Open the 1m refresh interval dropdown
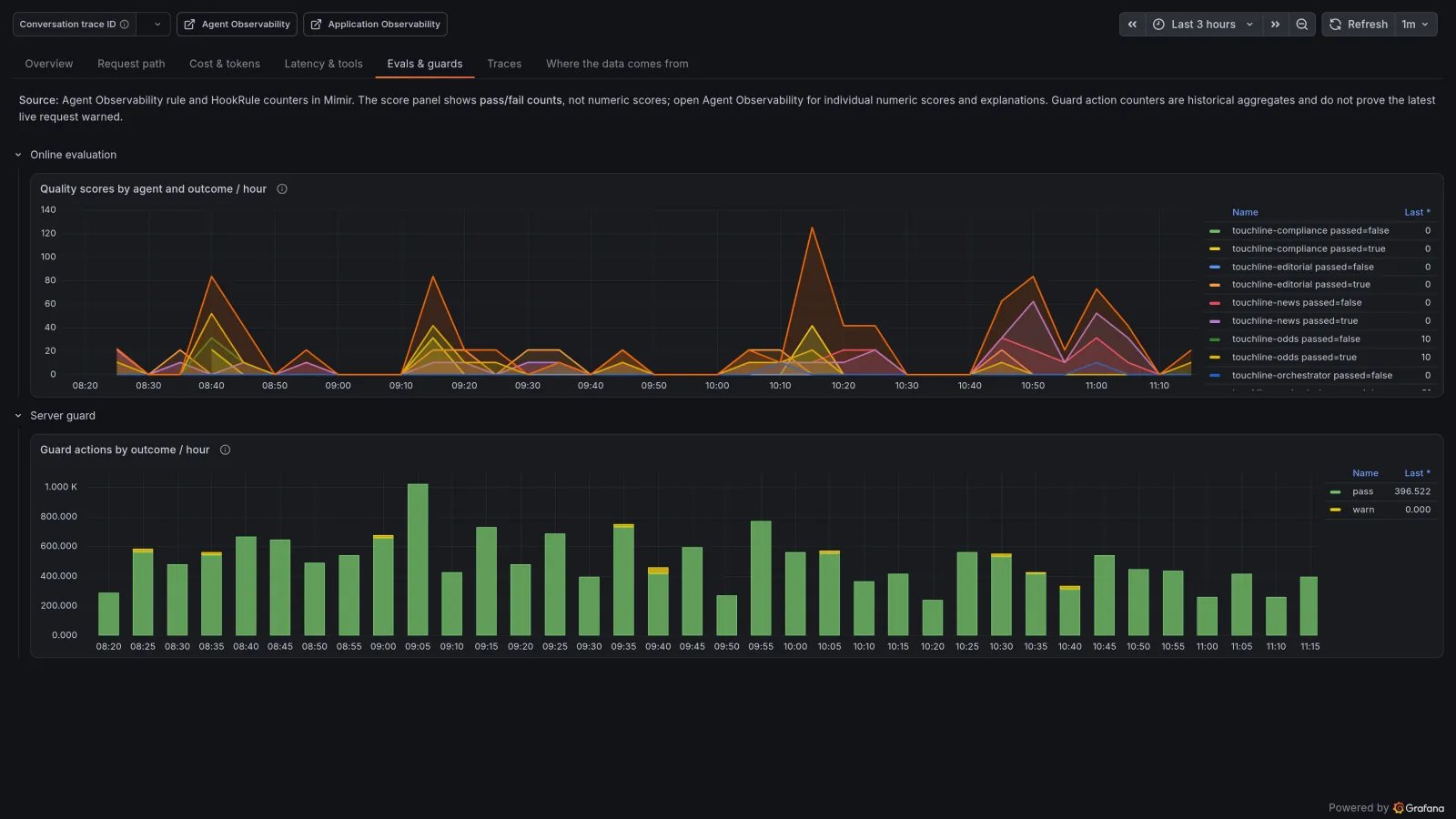The image size is (1456, 819). [1416, 25]
